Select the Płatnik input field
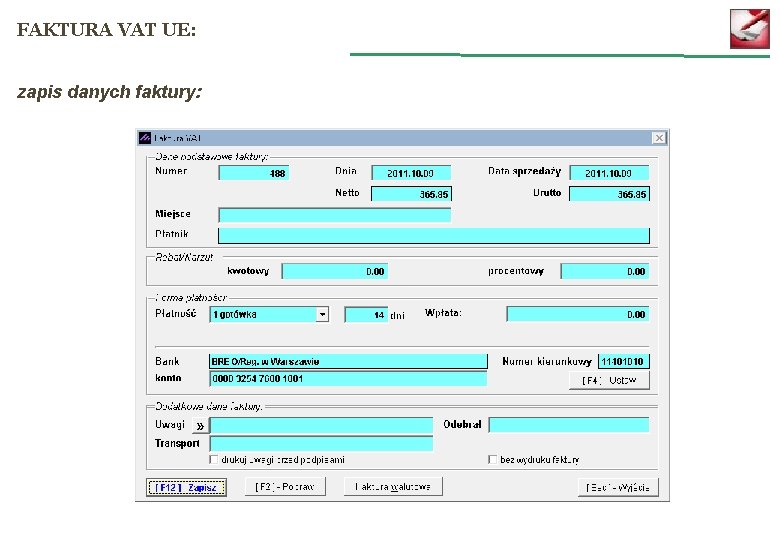Viewport: 780px width, 540px height. (434, 236)
